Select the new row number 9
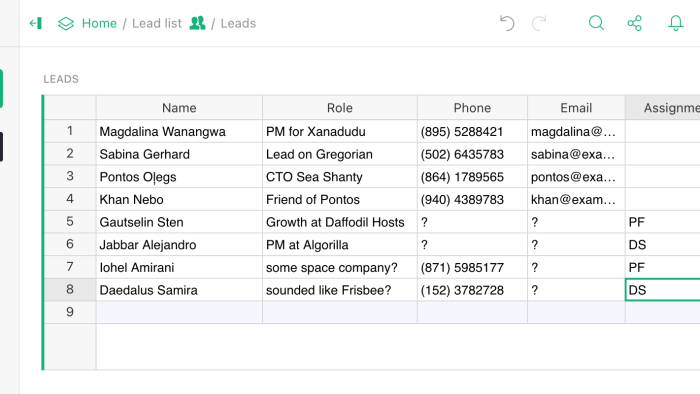The height and width of the screenshot is (394, 700). (70, 312)
